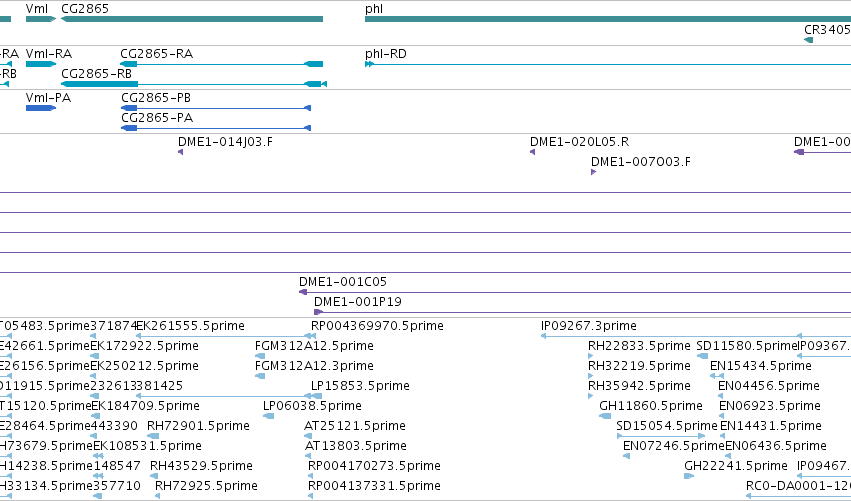Screen dimensions: 851x501
Task: Click the EN04456.5prime EST label
Action: pyautogui.click(x=769, y=386)
